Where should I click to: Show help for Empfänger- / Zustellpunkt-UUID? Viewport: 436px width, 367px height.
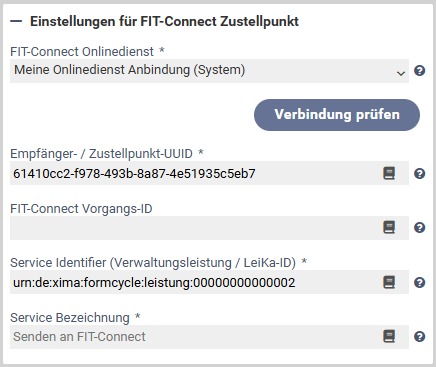point(419,173)
